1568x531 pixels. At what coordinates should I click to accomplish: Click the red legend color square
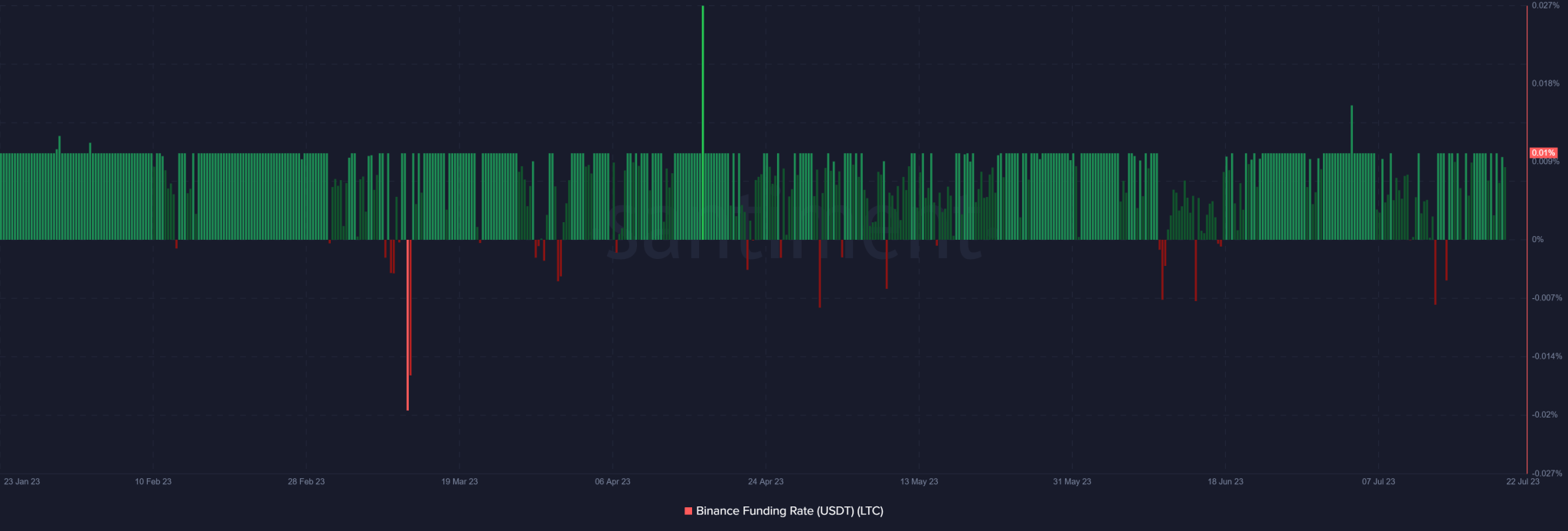click(x=688, y=511)
